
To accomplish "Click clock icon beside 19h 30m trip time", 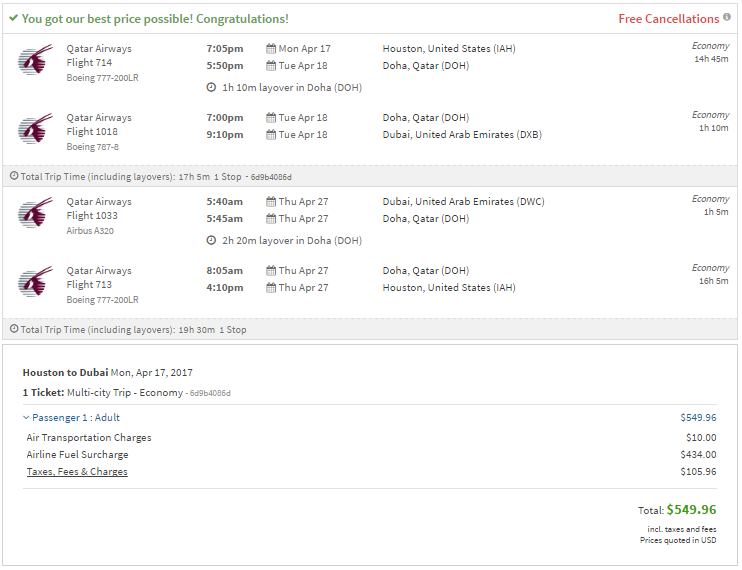I will click(14, 329).
